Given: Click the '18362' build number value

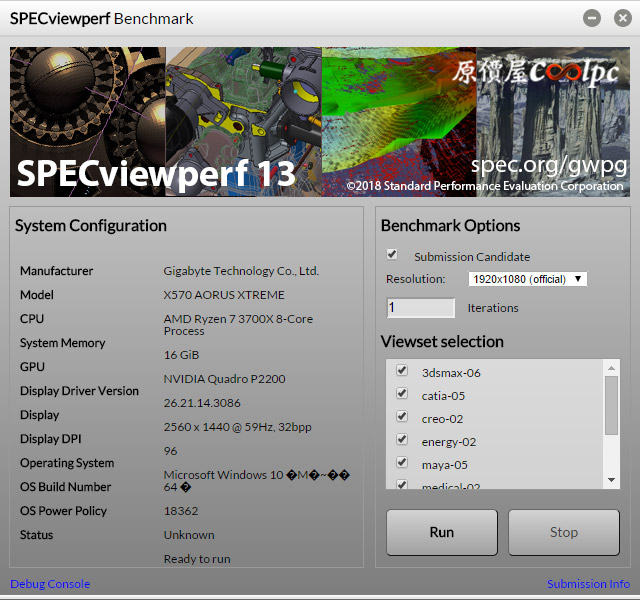Looking at the screenshot, I should 181,511.
